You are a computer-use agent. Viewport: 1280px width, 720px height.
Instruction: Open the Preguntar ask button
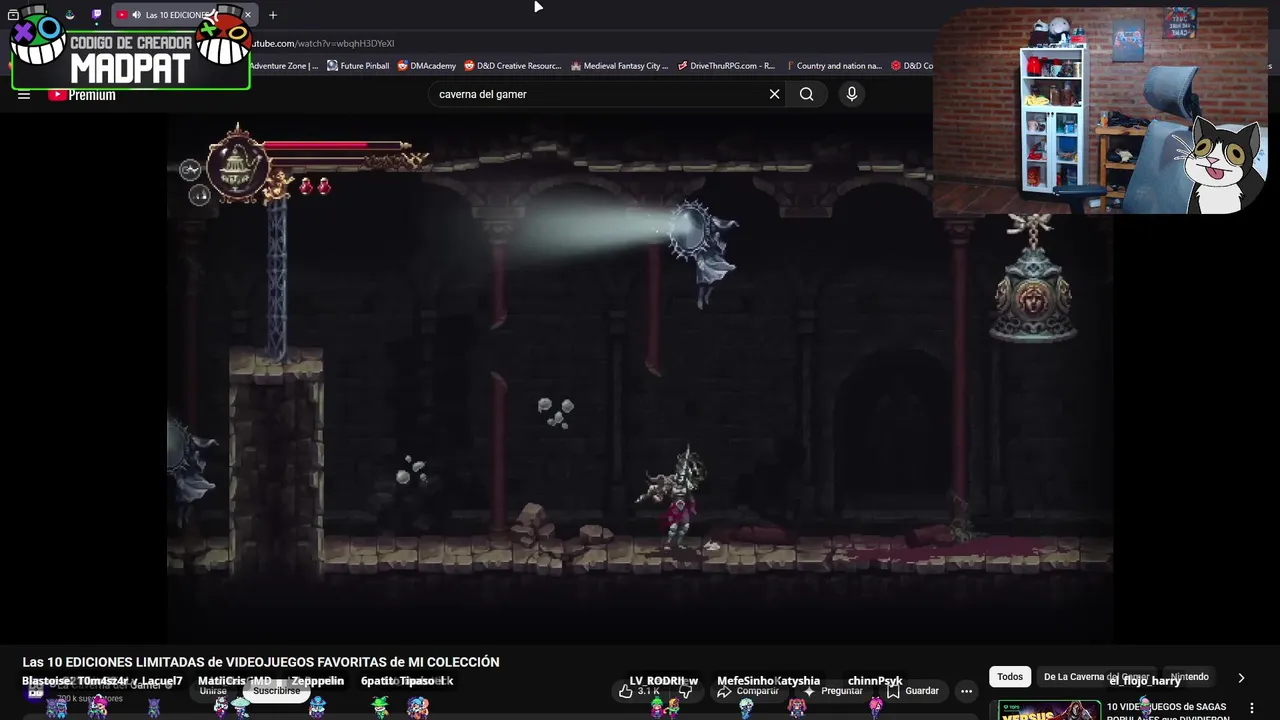click(x=833, y=691)
